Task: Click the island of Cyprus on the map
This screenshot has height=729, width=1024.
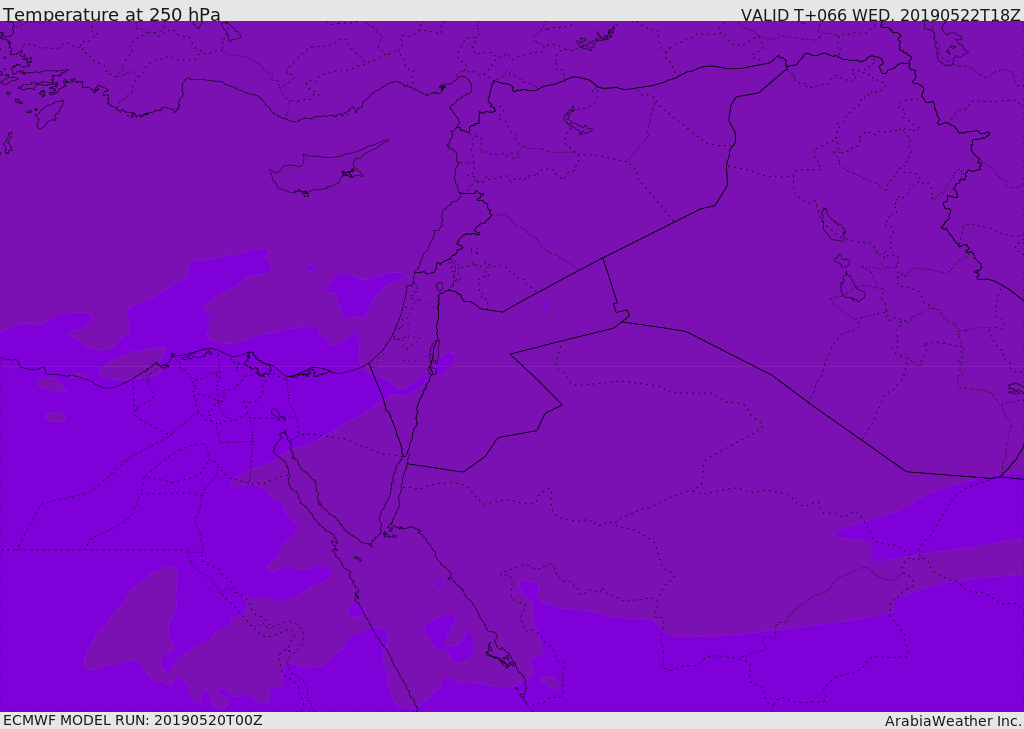Action: pos(327,170)
